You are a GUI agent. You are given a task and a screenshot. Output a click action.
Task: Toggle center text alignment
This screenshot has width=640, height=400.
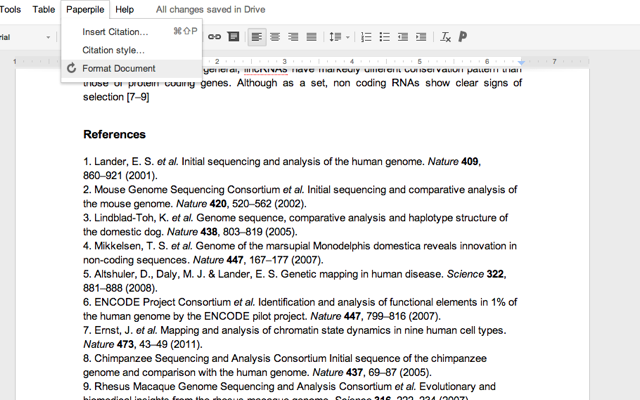(x=275, y=37)
